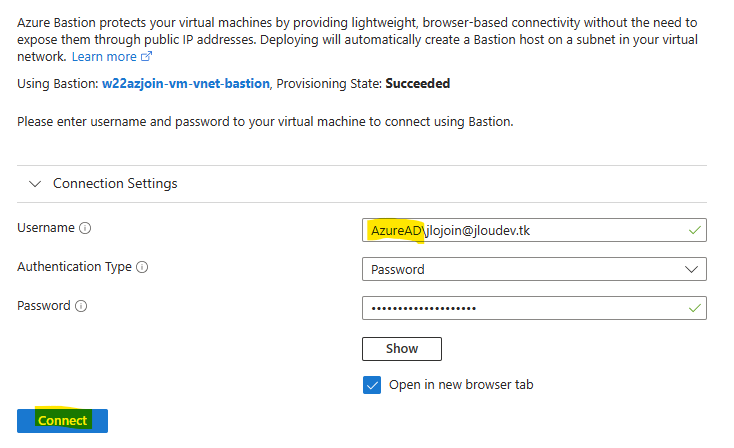
Task: Click the dropdown arrow beside Password type
Action: [x=691, y=269]
